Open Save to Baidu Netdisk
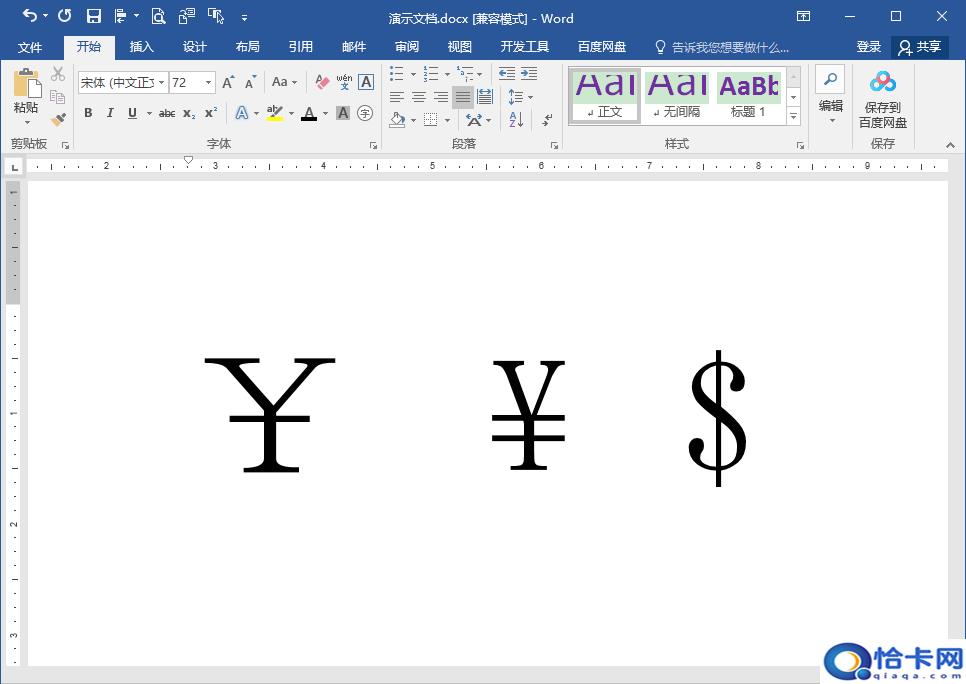The image size is (966, 684). click(x=882, y=101)
